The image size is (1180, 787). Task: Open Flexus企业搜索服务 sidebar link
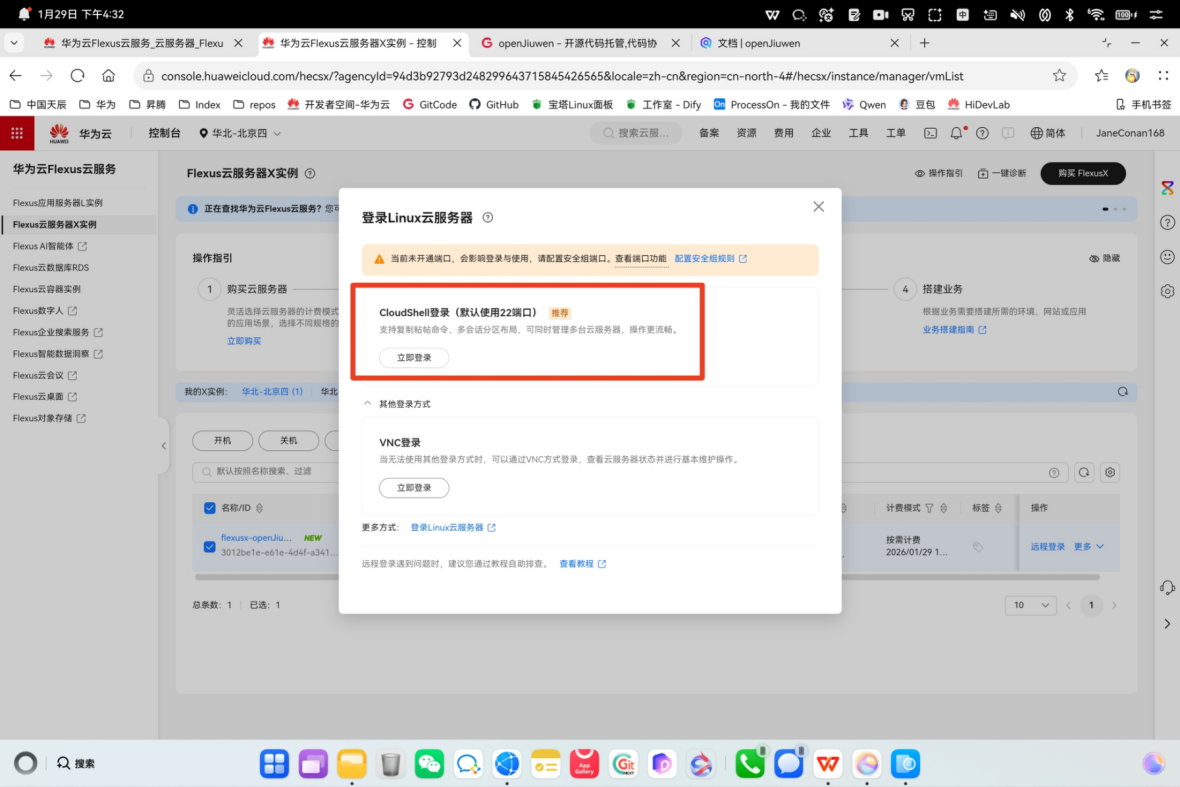[x=57, y=332]
